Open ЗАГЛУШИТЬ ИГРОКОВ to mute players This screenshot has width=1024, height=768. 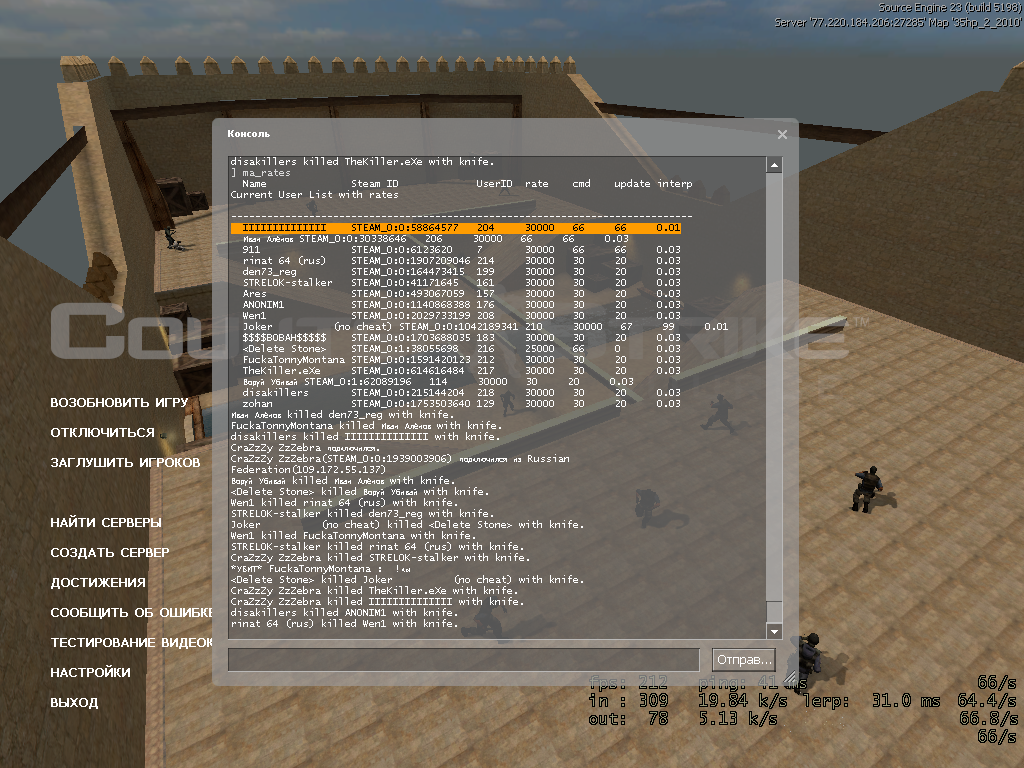tap(125, 462)
